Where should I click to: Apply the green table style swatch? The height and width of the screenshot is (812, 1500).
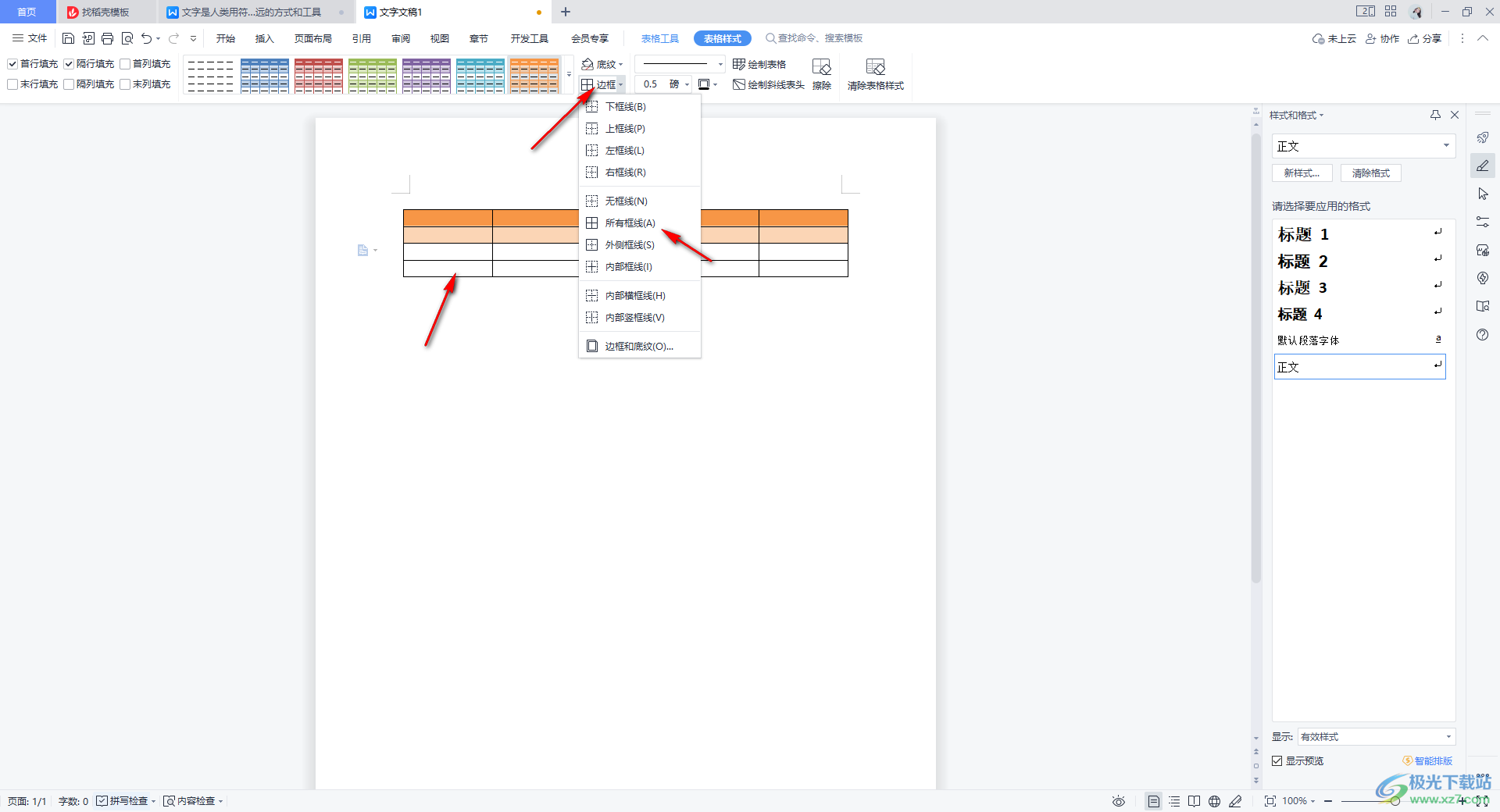tap(373, 75)
